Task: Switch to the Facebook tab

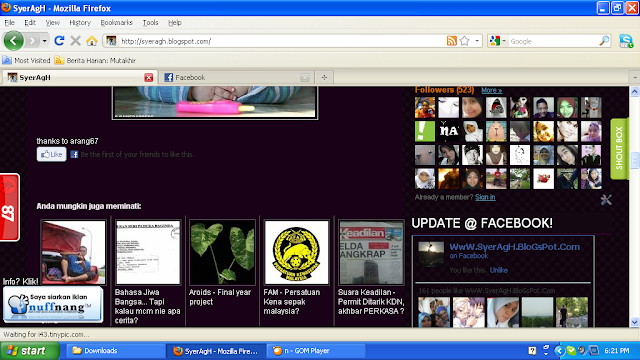Action: pos(237,77)
